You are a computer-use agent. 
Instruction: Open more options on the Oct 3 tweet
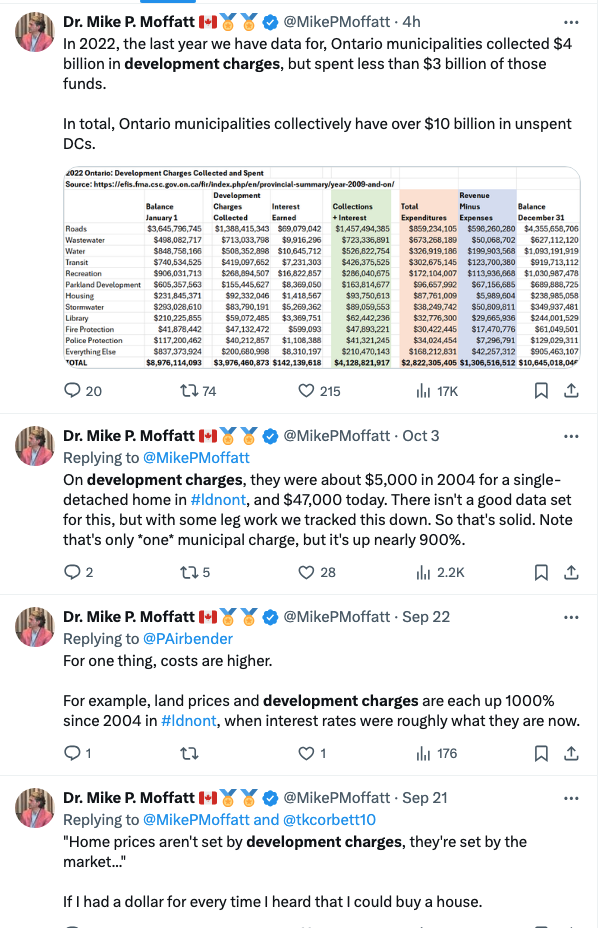[571, 436]
